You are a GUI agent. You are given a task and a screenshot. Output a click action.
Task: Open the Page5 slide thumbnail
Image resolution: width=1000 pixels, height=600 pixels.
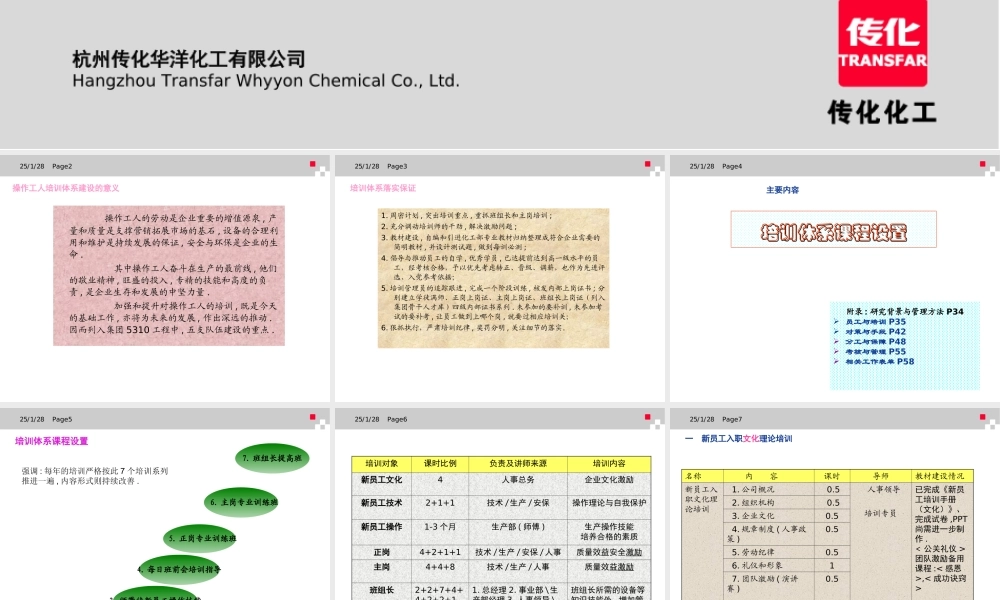[x=165, y=504]
